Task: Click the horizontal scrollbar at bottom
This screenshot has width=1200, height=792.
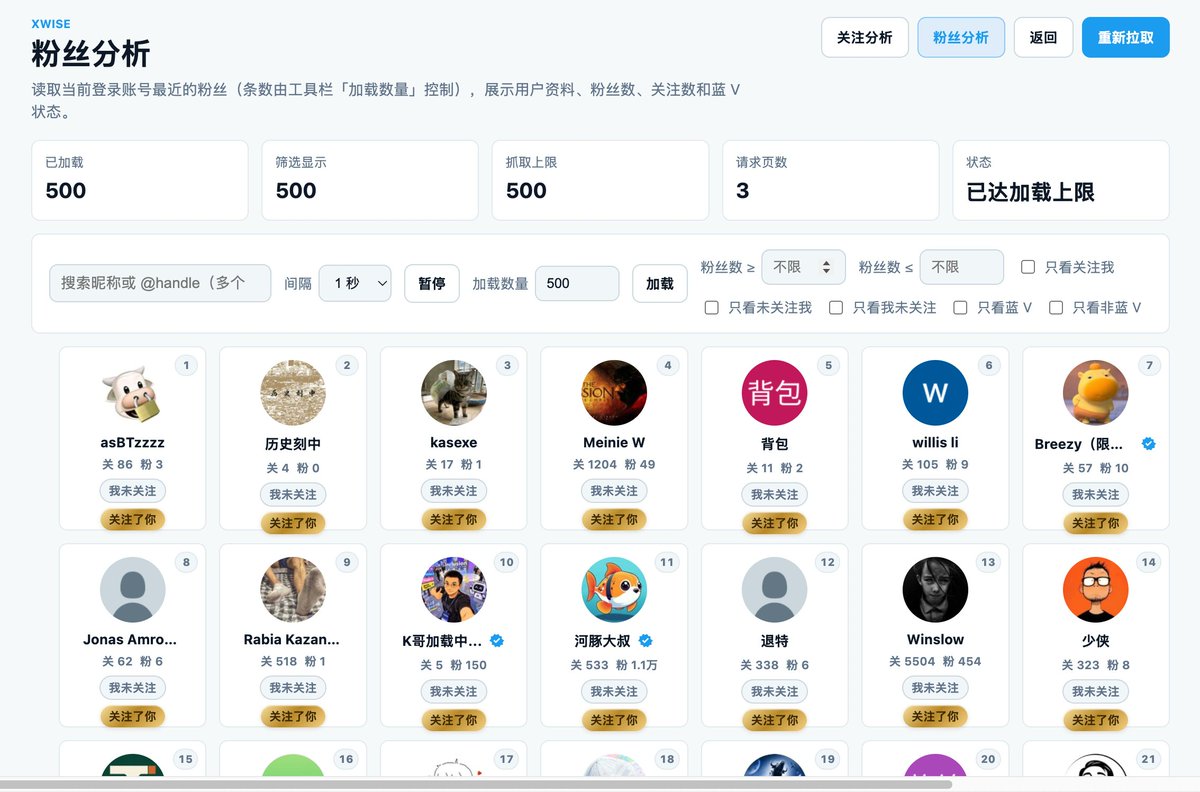Action: [476, 785]
